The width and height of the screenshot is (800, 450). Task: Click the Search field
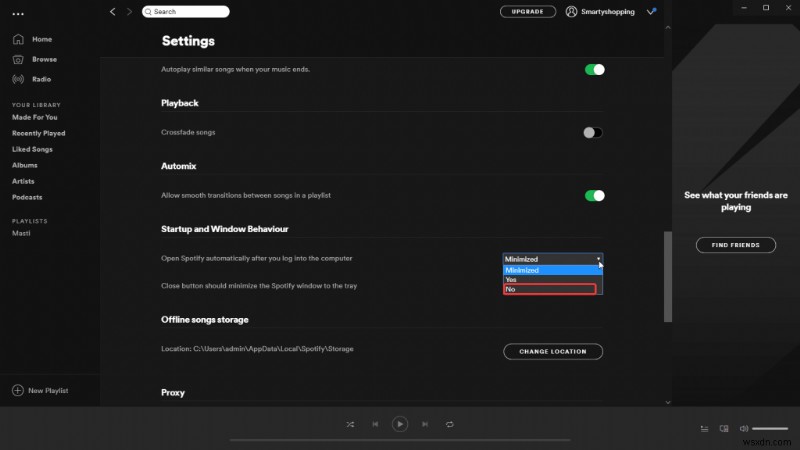(x=186, y=11)
